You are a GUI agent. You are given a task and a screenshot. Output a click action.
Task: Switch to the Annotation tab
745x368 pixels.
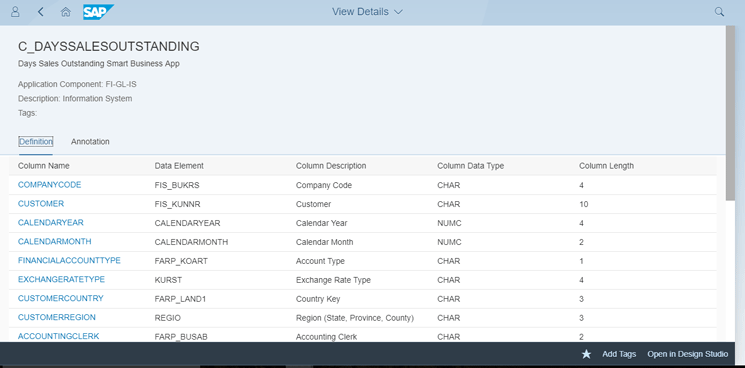[90, 142]
